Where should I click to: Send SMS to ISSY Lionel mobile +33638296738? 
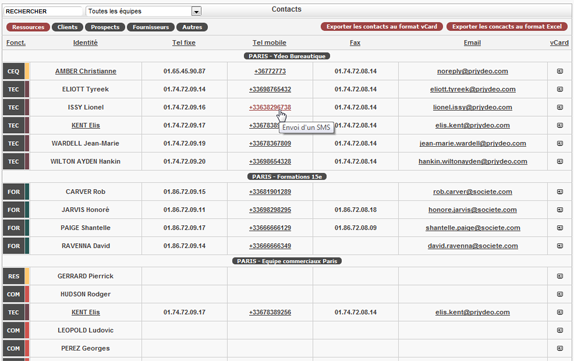pyautogui.click(x=270, y=107)
